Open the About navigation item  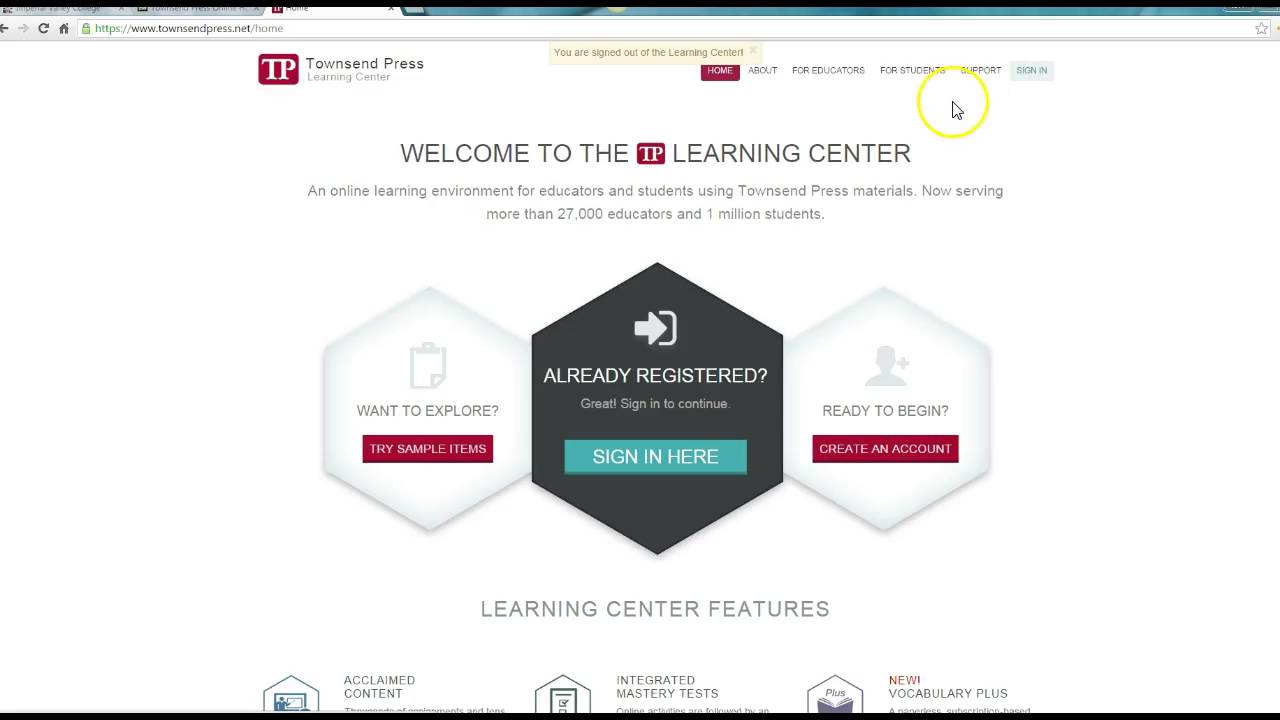pos(762,71)
